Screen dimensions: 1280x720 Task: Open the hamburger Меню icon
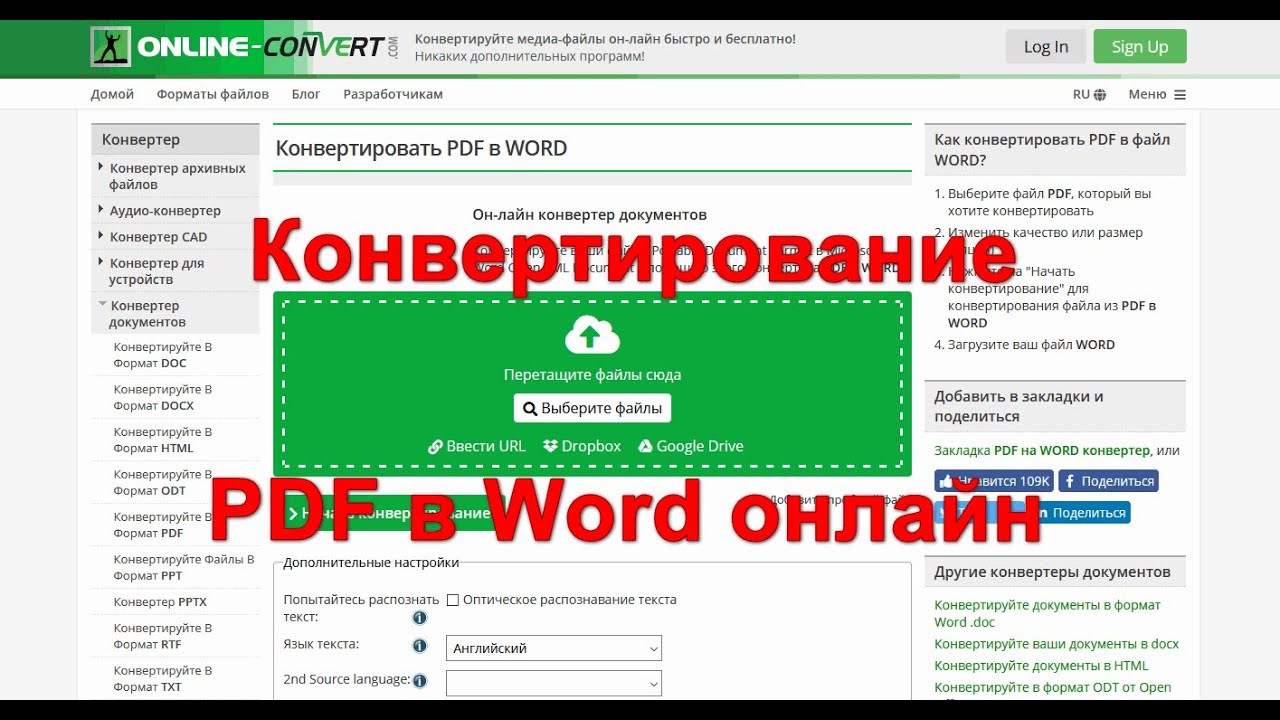click(x=1180, y=95)
